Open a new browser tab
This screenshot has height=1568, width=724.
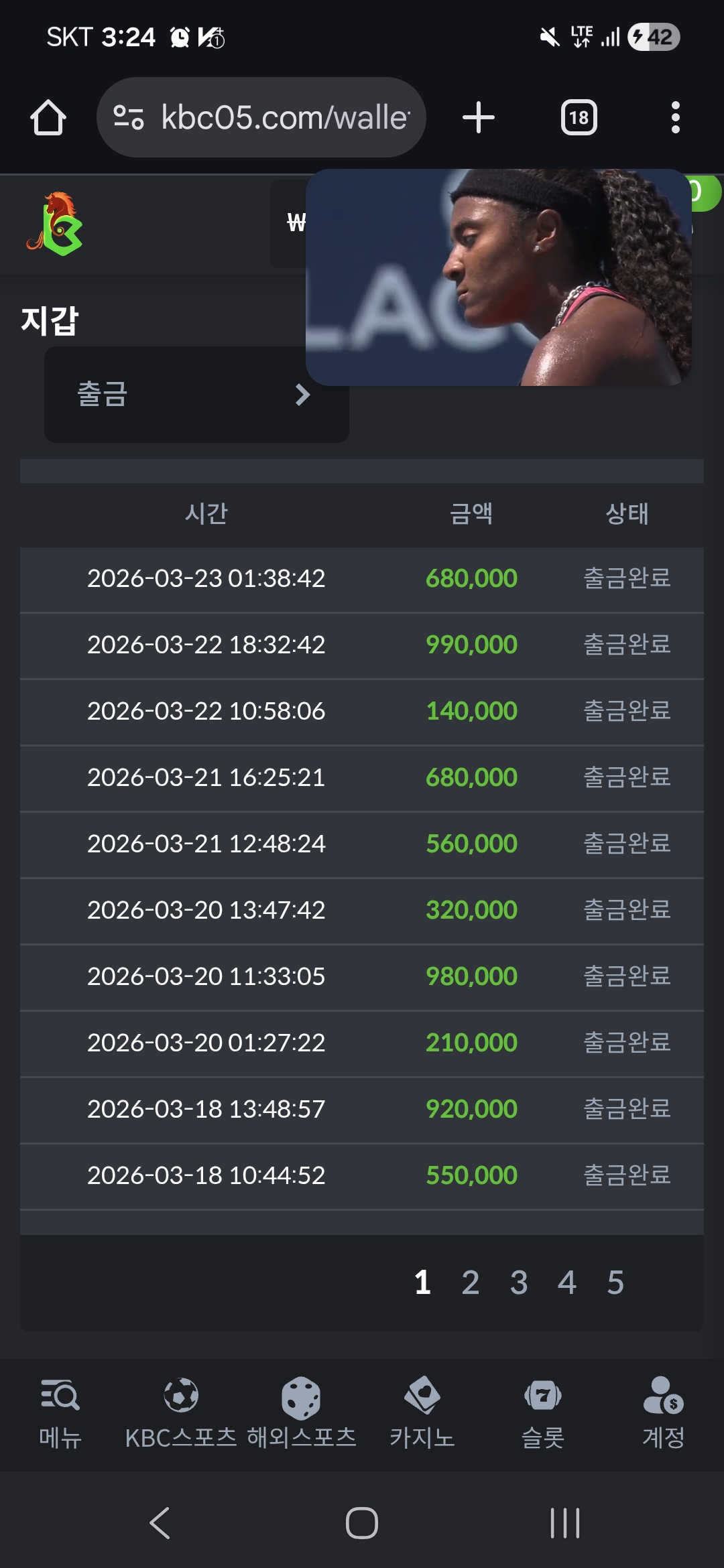point(478,118)
